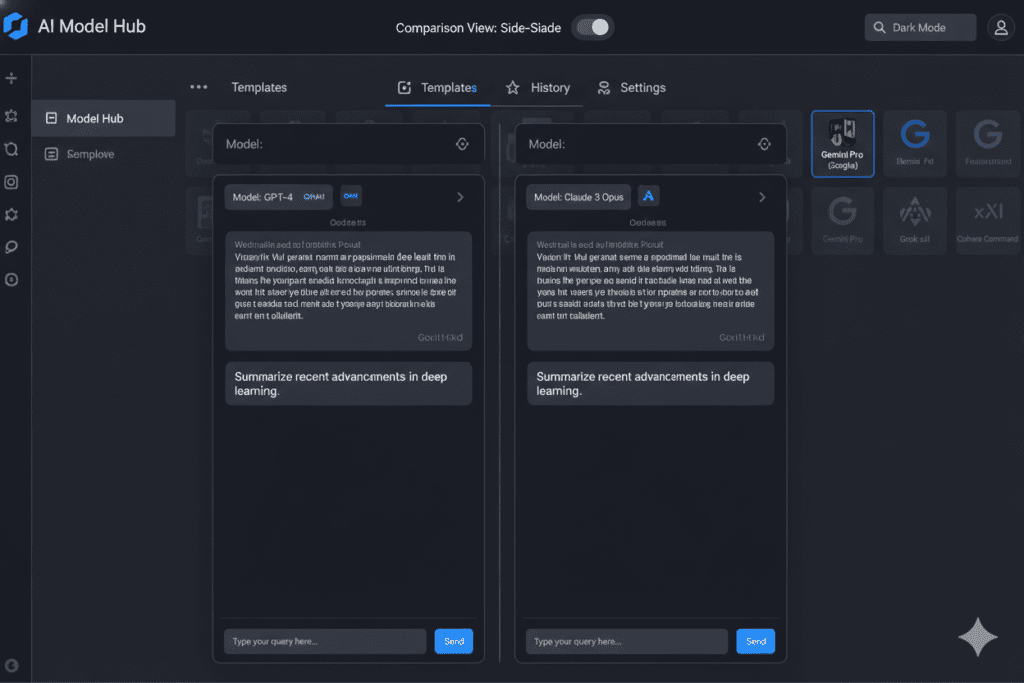Click the Anthropic badge beside Claude 3 Opus

coord(648,196)
